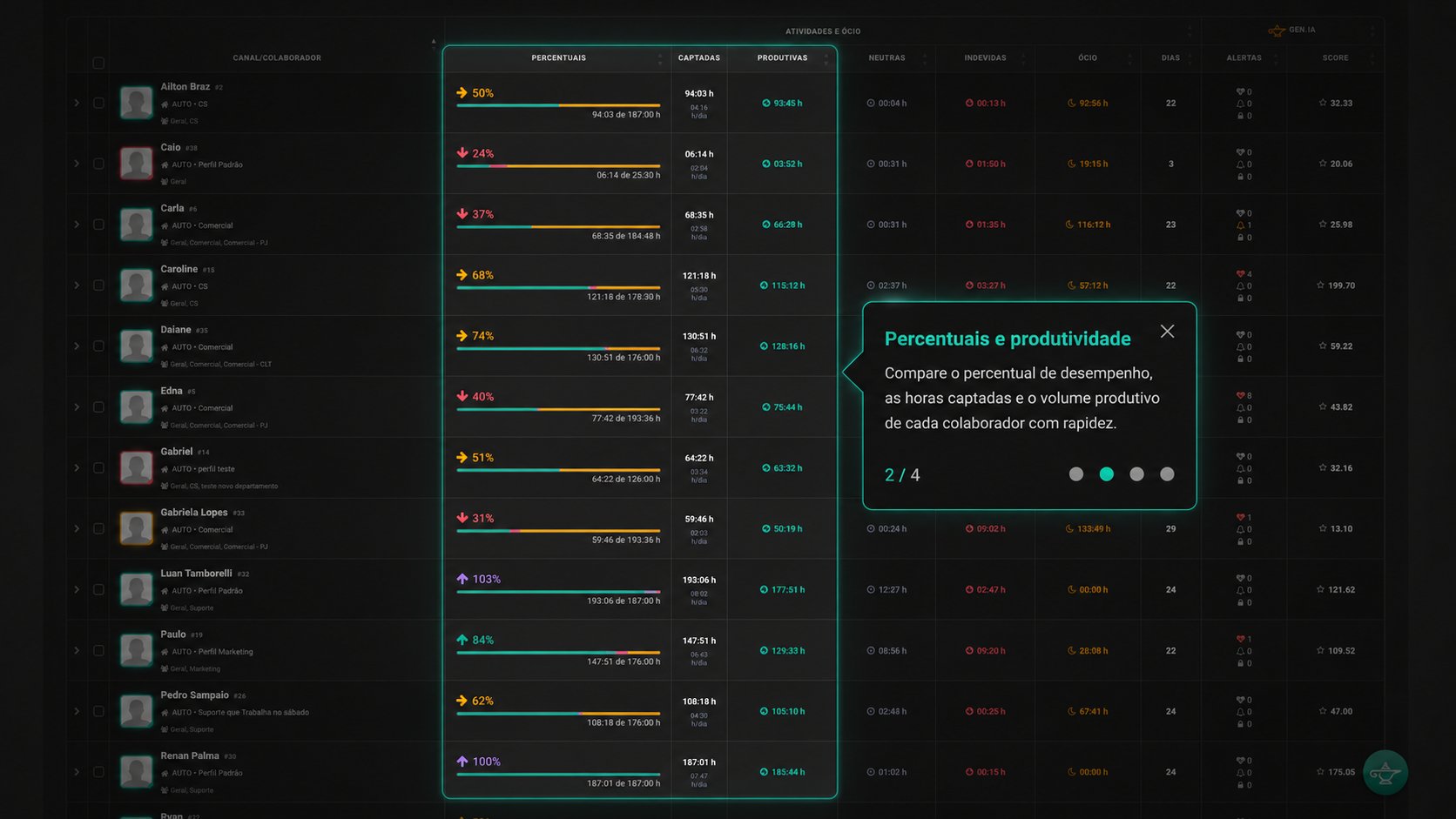Sort by CAPTADAS column header
This screenshot has height=819, width=1456.
(x=699, y=58)
